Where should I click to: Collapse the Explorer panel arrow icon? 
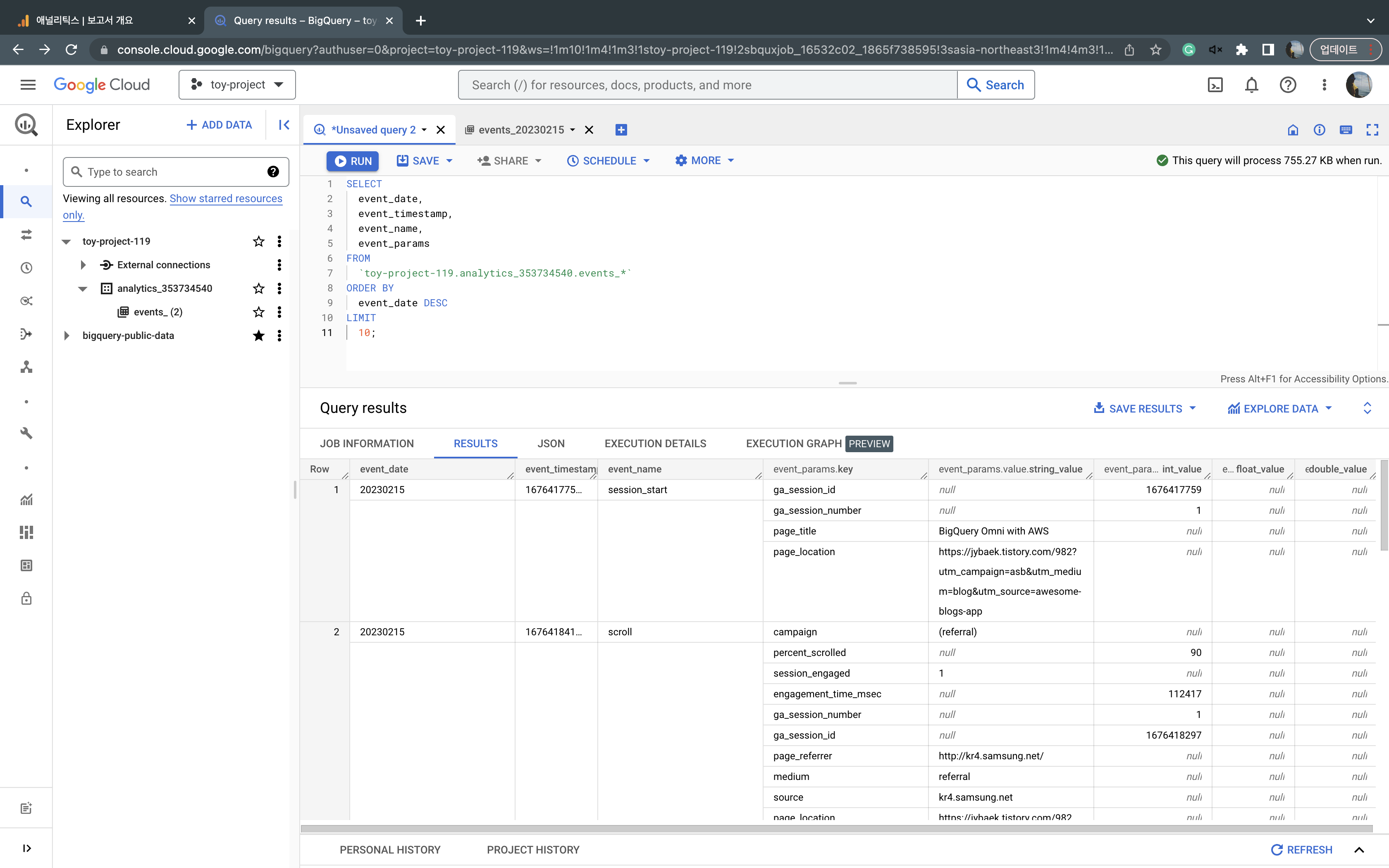(x=284, y=124)
